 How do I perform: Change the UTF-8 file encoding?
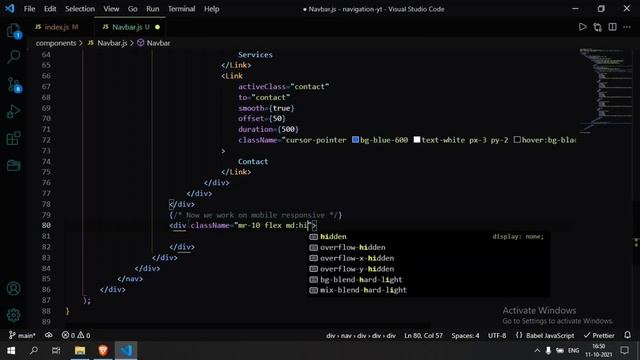(x=497, y=336)
